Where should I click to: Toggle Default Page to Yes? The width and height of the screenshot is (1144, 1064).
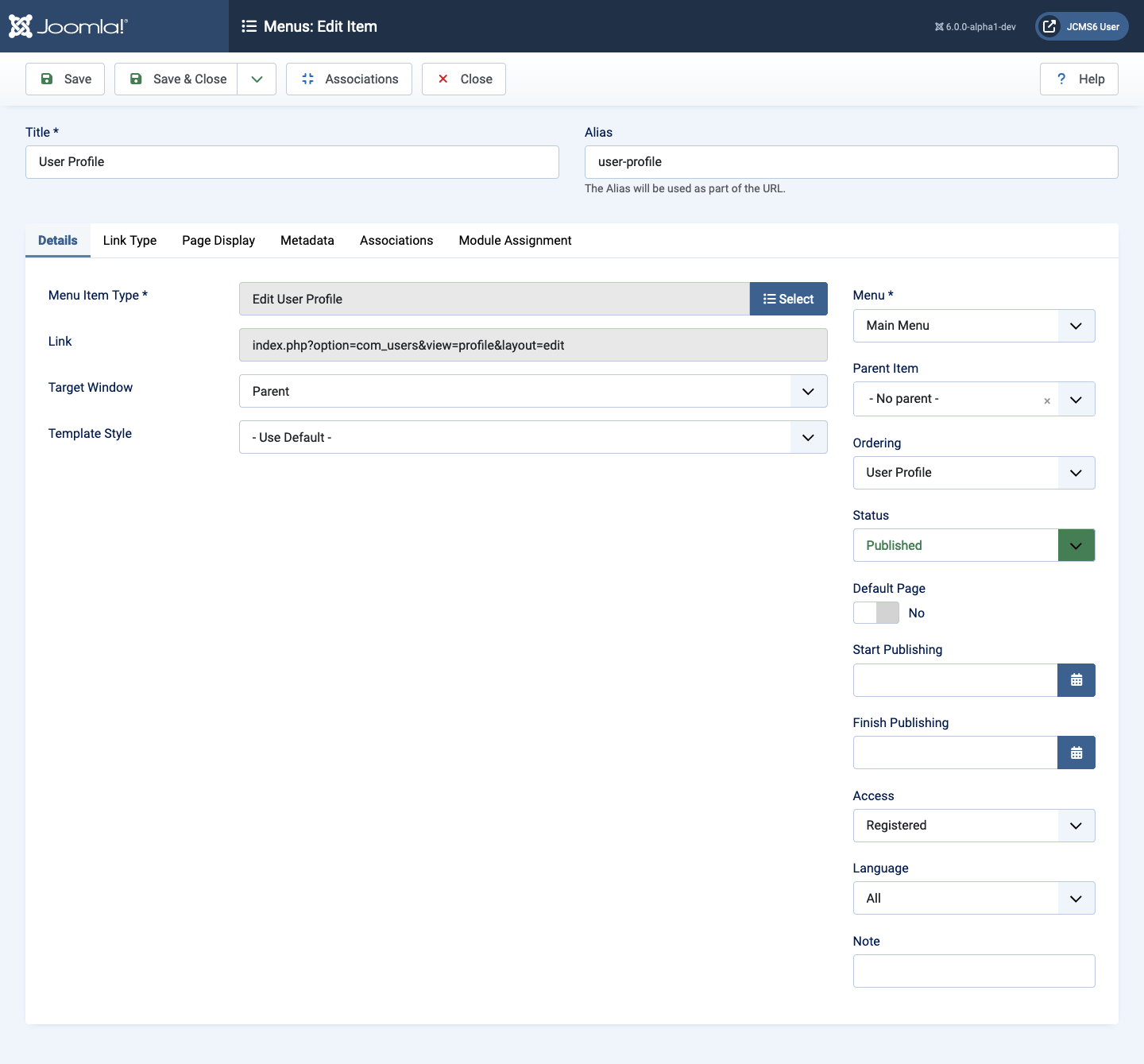875,613
